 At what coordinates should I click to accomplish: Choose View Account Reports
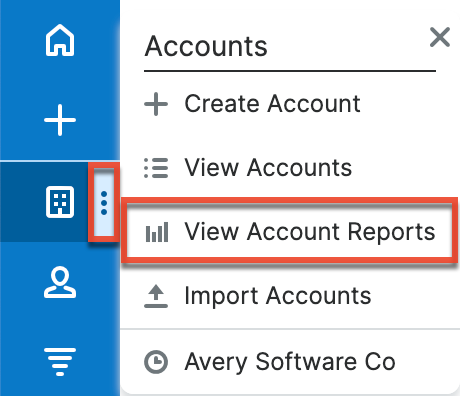click(x=290, y=232)
